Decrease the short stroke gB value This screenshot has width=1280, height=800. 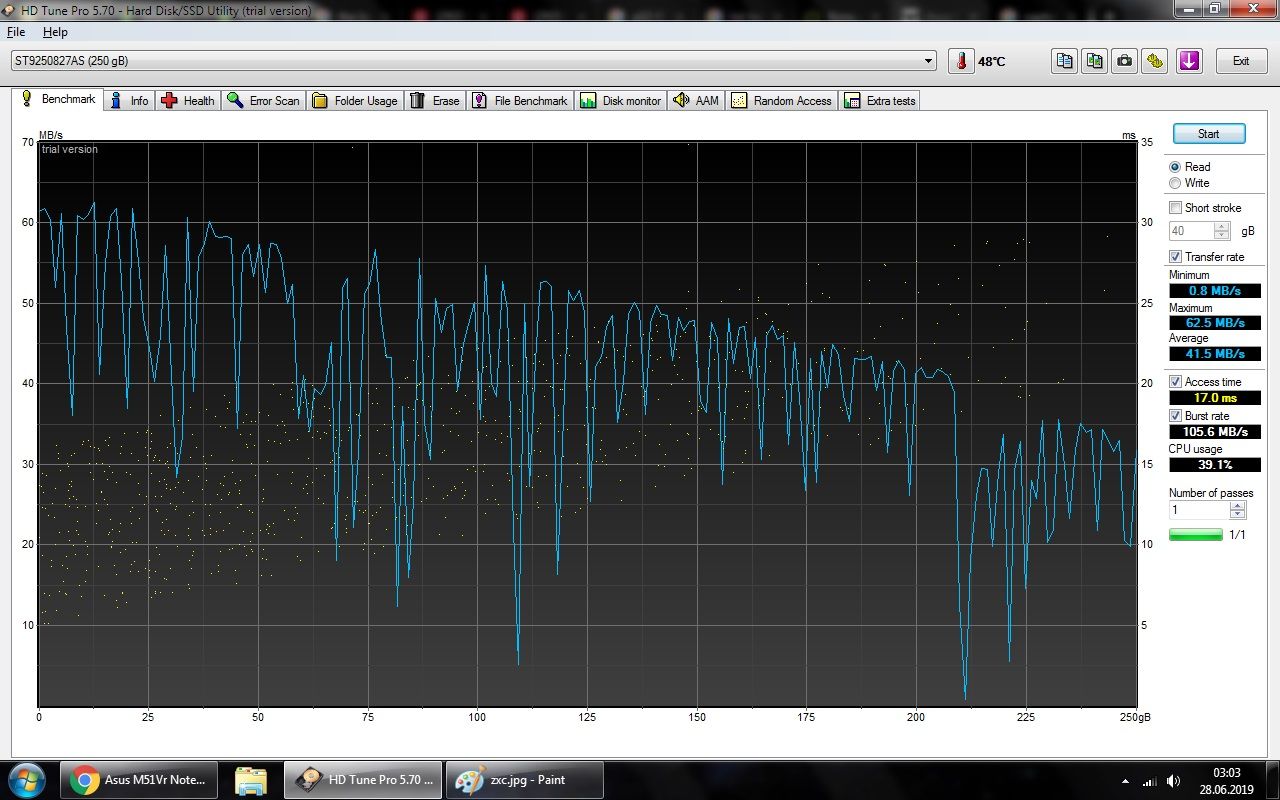[1221, 235]
